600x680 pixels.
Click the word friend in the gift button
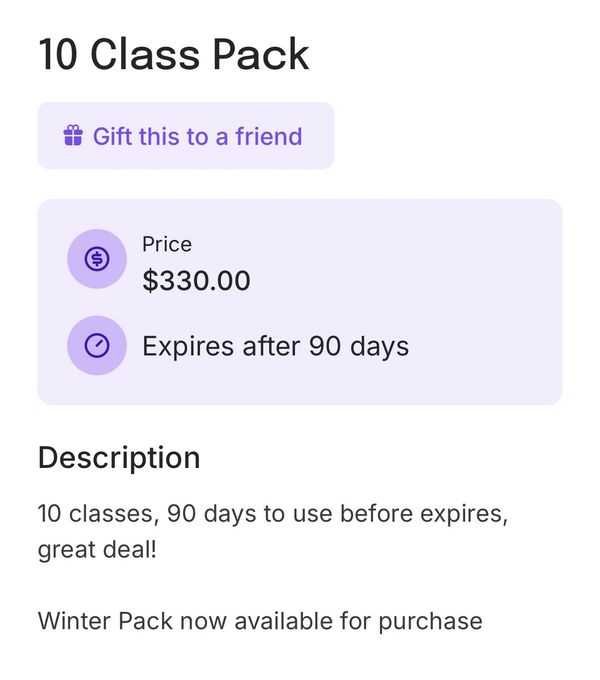[268, 136]
